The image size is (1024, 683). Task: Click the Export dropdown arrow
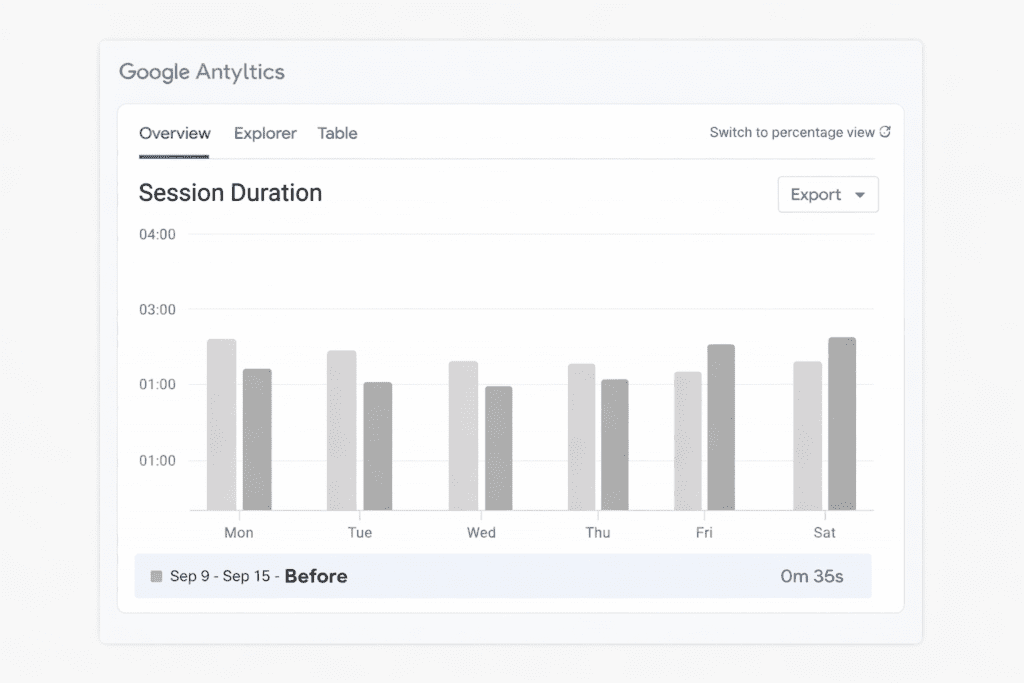click(859, 195)
